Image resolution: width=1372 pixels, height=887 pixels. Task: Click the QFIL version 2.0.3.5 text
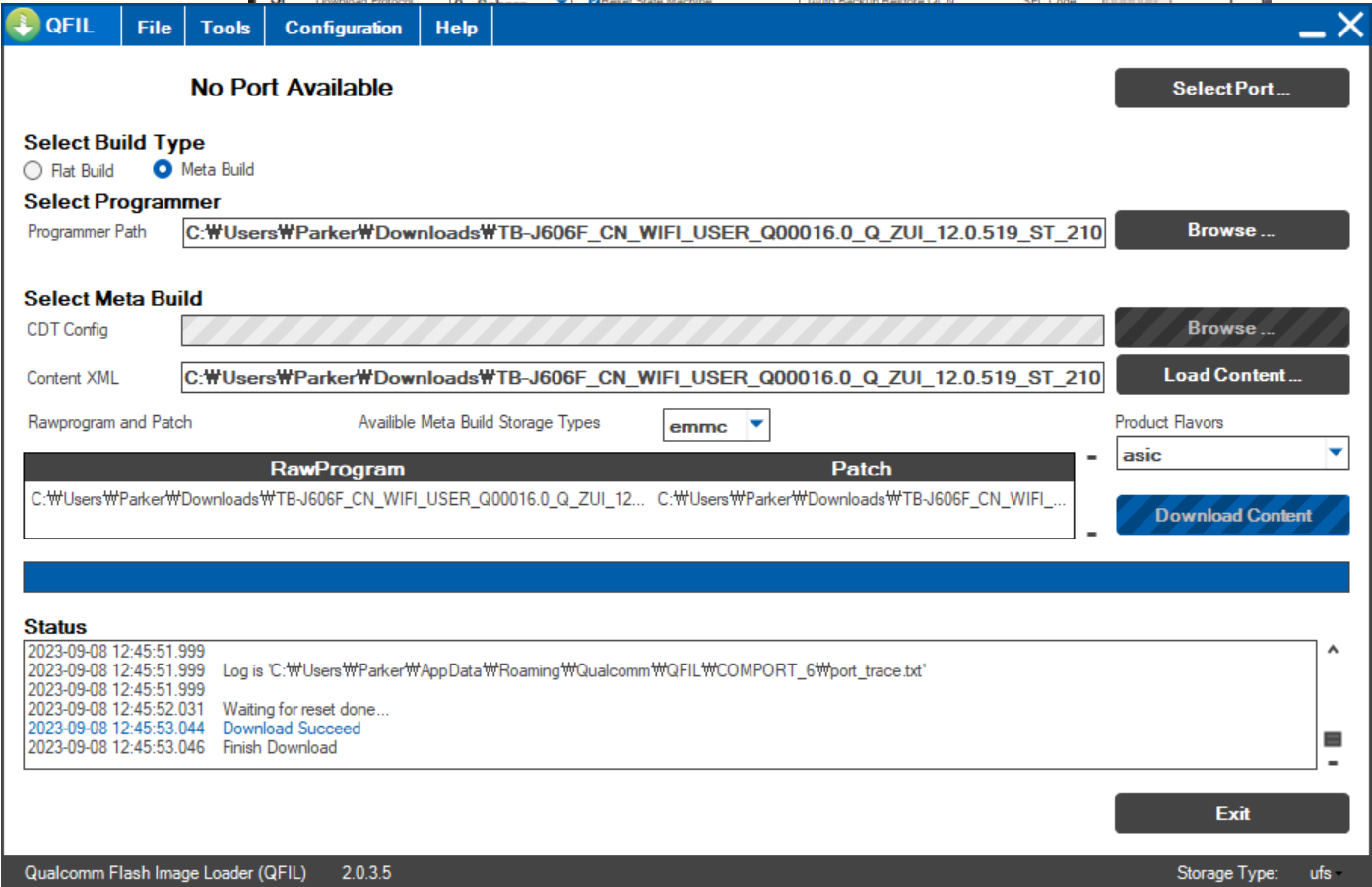point(366,873)
